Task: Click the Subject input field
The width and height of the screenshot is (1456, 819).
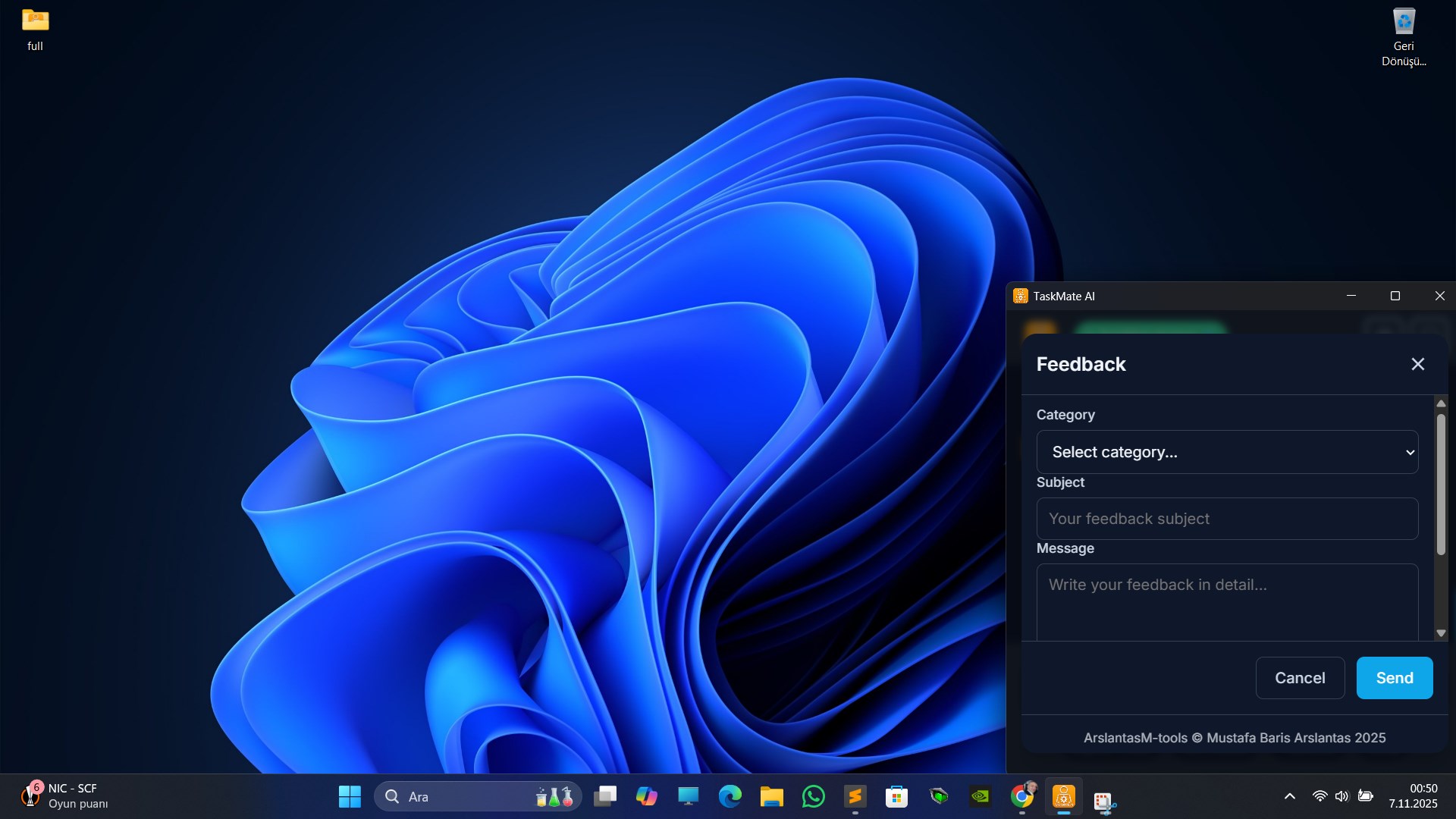Action: (x=1227, y=519)
